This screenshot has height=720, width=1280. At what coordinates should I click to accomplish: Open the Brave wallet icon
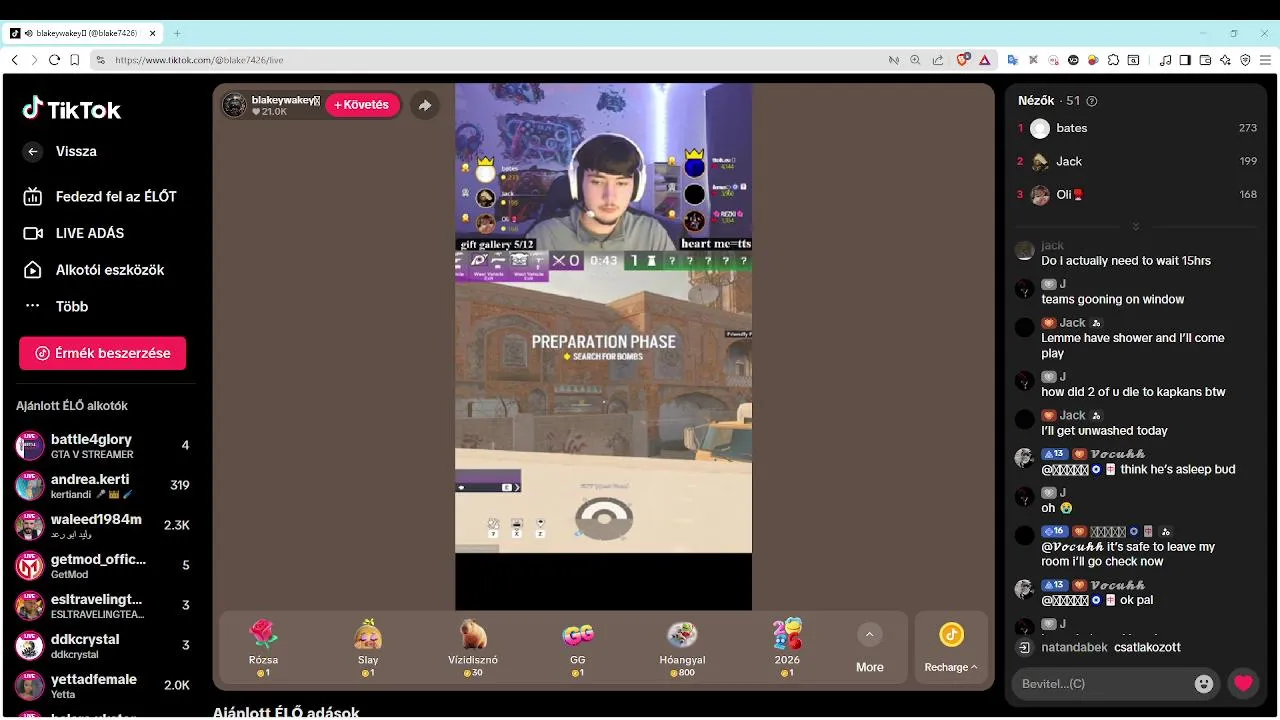1205,60
